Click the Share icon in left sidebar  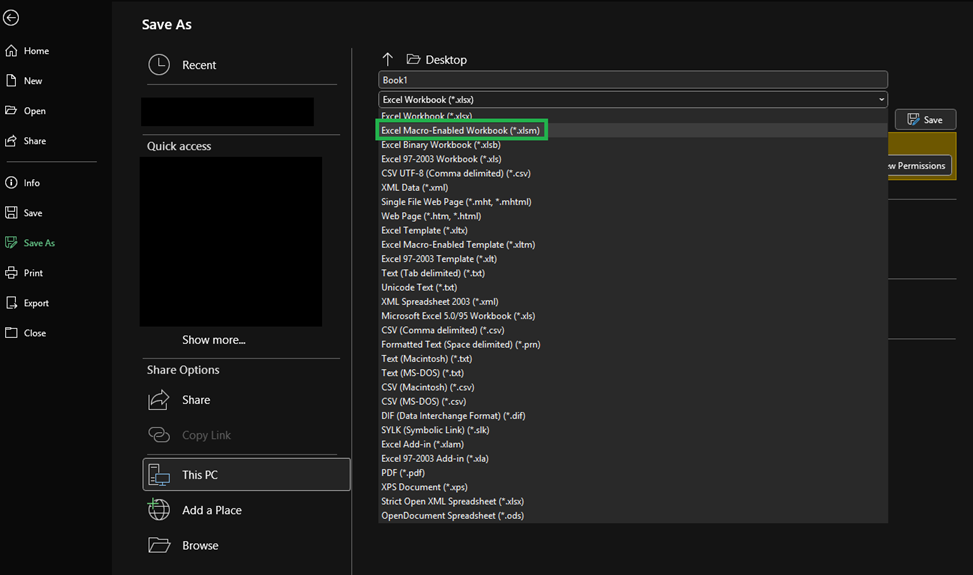click(11, 141)
